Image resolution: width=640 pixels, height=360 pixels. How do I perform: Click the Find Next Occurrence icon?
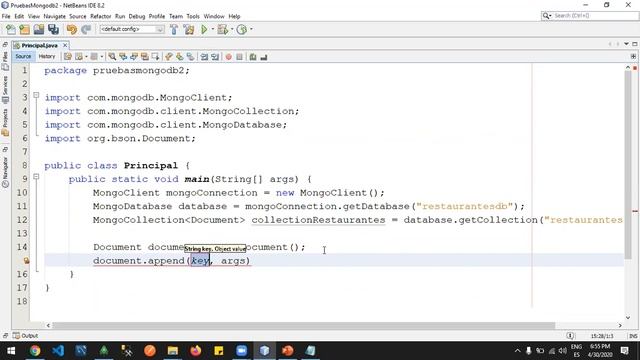(x=134, y=57)
